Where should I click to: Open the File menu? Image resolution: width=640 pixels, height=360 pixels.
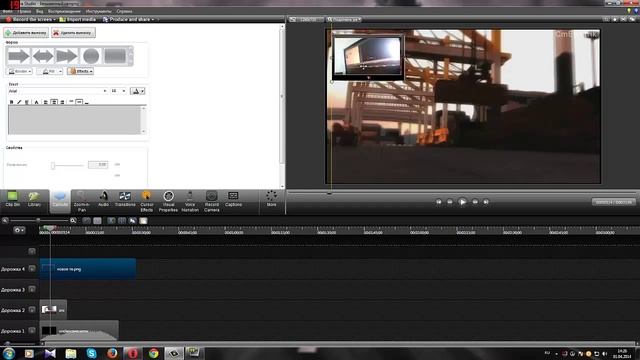click(7, 11)
